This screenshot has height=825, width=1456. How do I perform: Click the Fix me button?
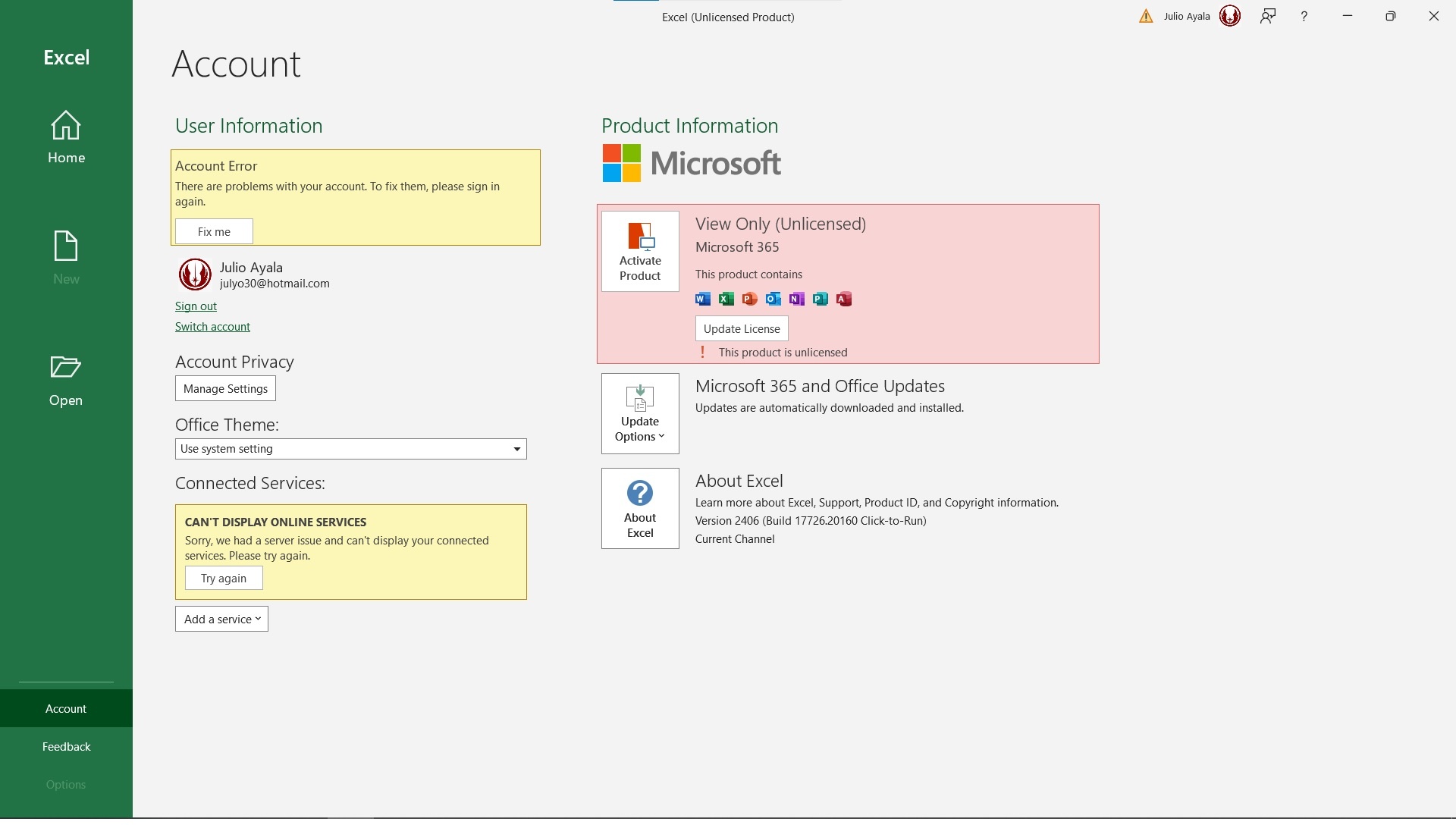pos(214,232)
